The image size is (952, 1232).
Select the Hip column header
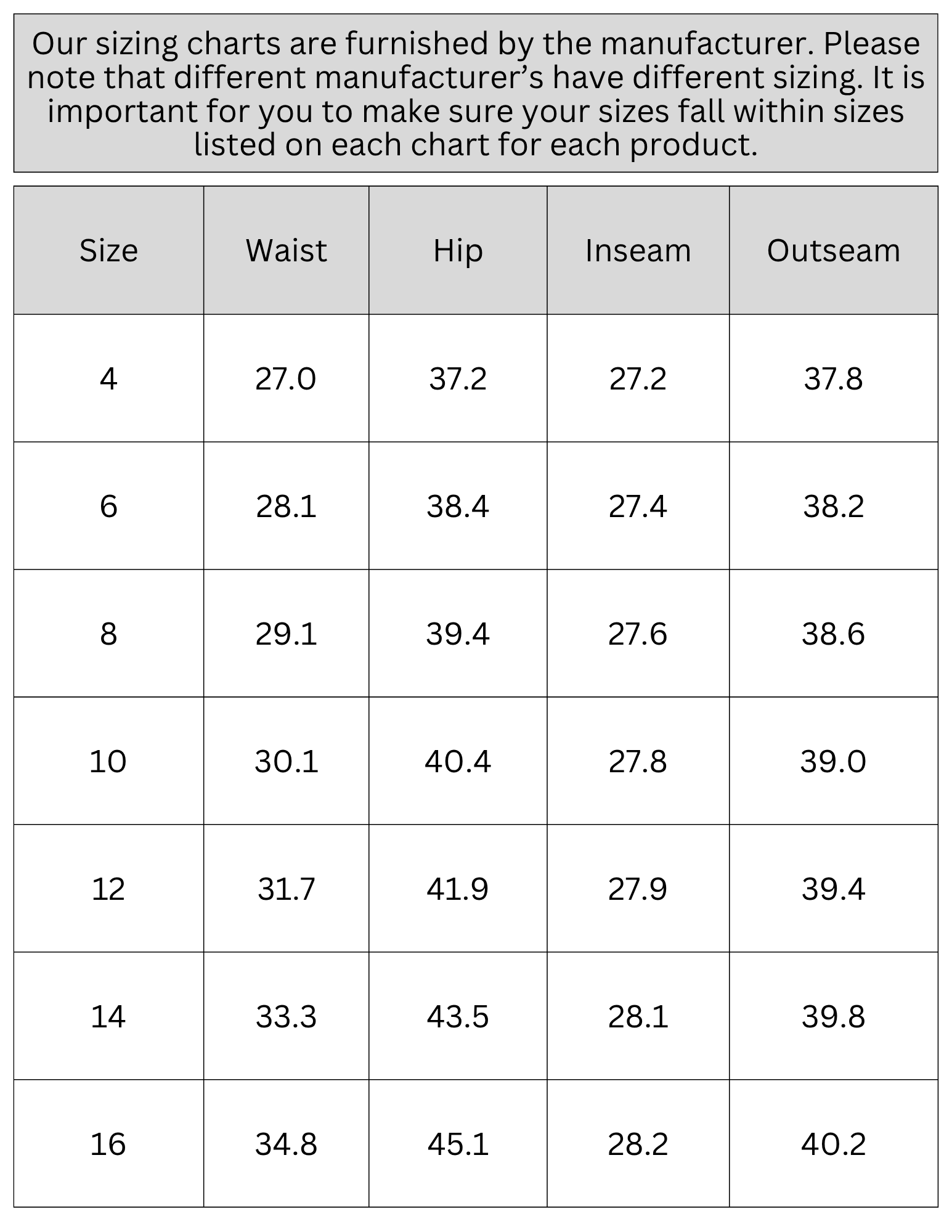click(x=458, y=250)
